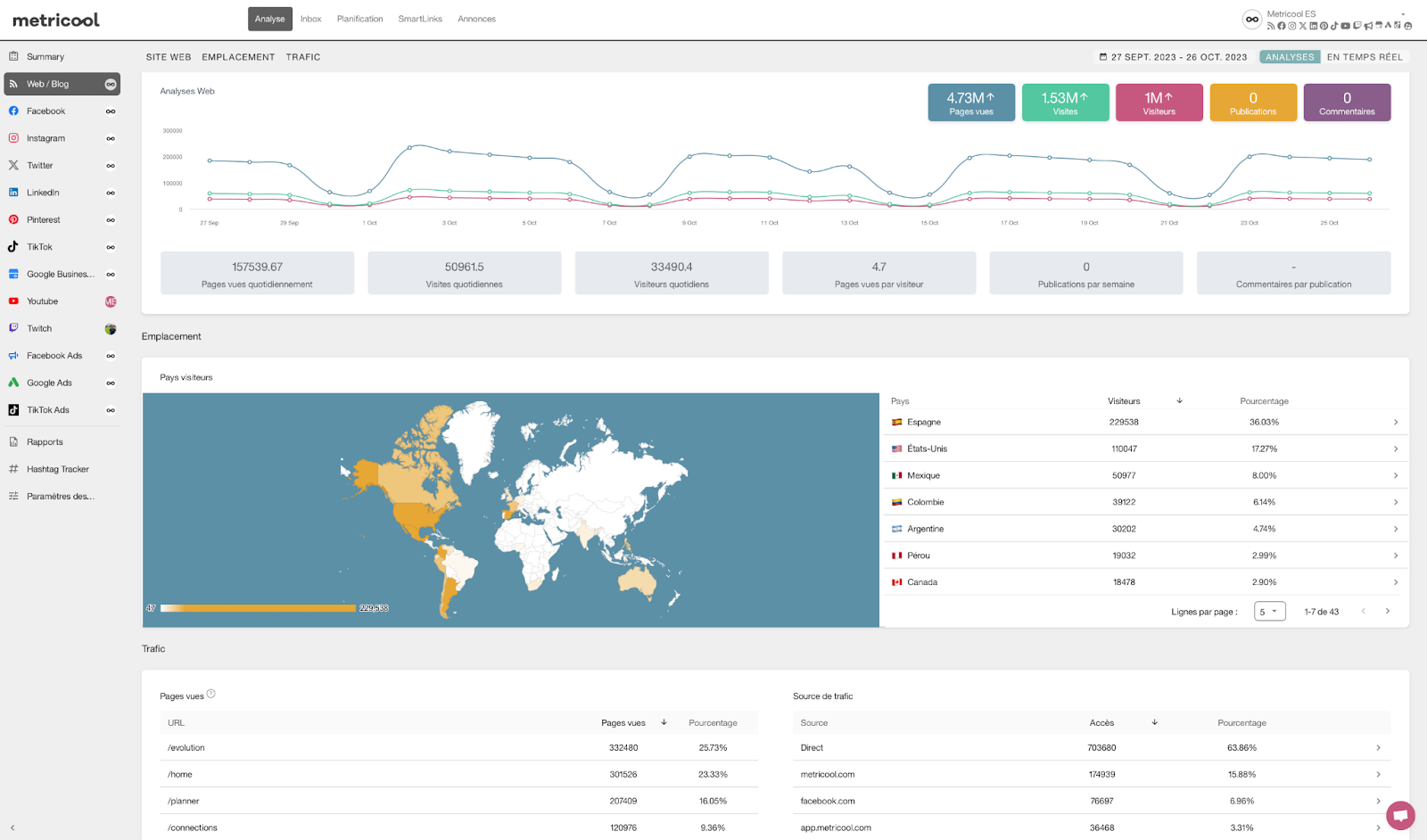Collapse the sidebar with bottom-left arrow

click(x=12, y=828)
